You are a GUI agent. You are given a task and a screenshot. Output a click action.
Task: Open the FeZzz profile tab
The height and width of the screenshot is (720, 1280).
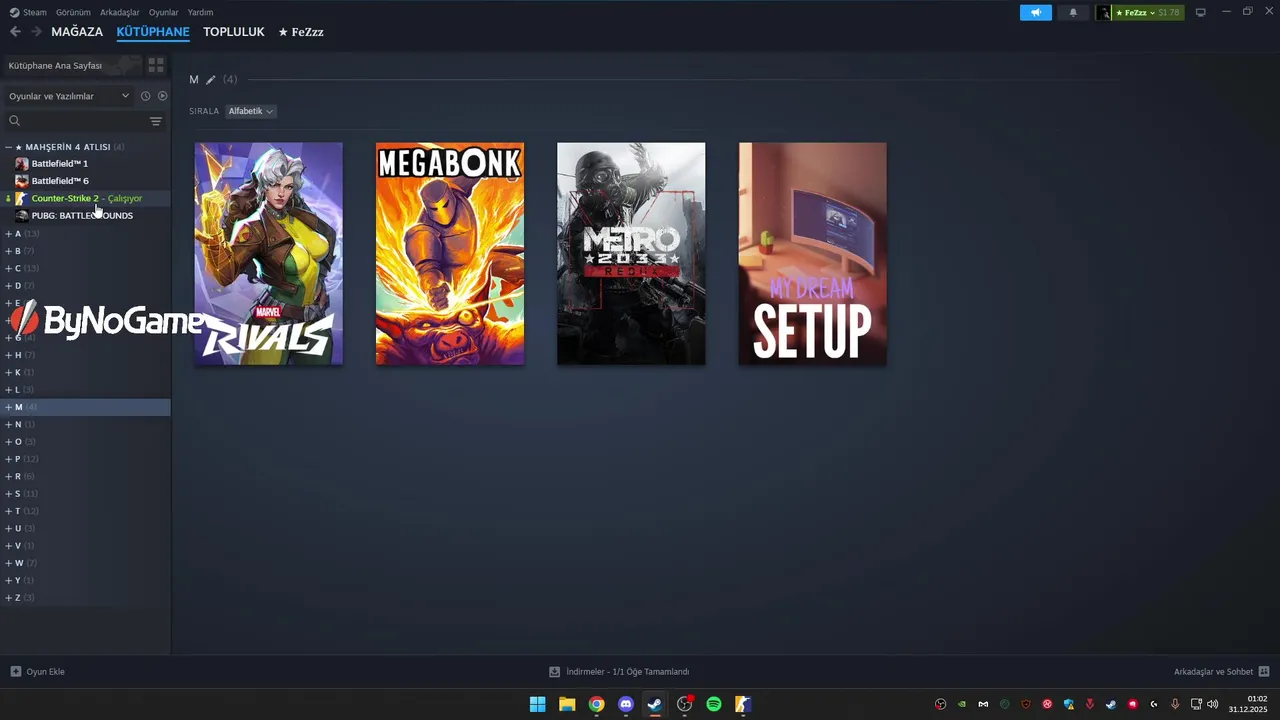click(x=301, y=32)
